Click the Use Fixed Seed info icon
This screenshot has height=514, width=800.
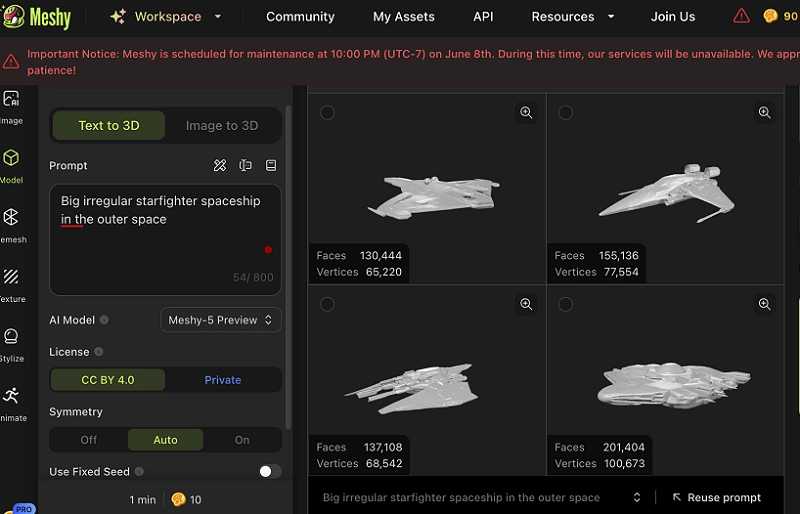click(139, 472)
